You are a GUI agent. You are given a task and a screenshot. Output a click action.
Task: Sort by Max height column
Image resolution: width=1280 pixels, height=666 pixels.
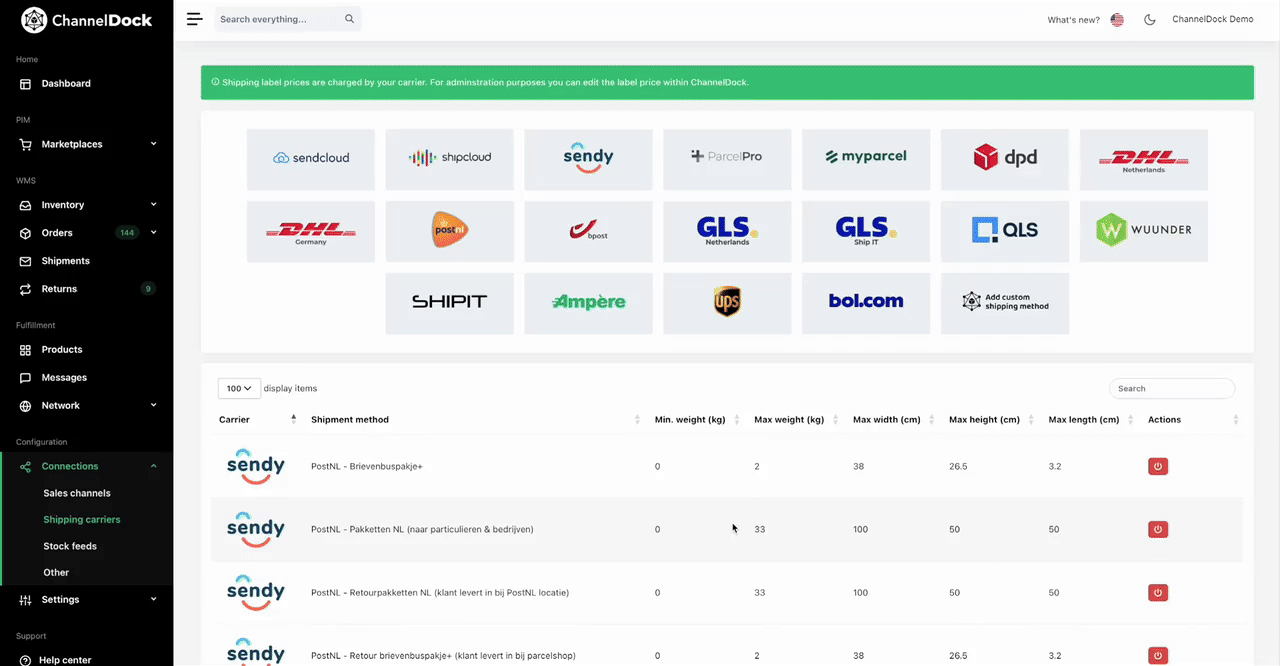(x=993, y=419)
